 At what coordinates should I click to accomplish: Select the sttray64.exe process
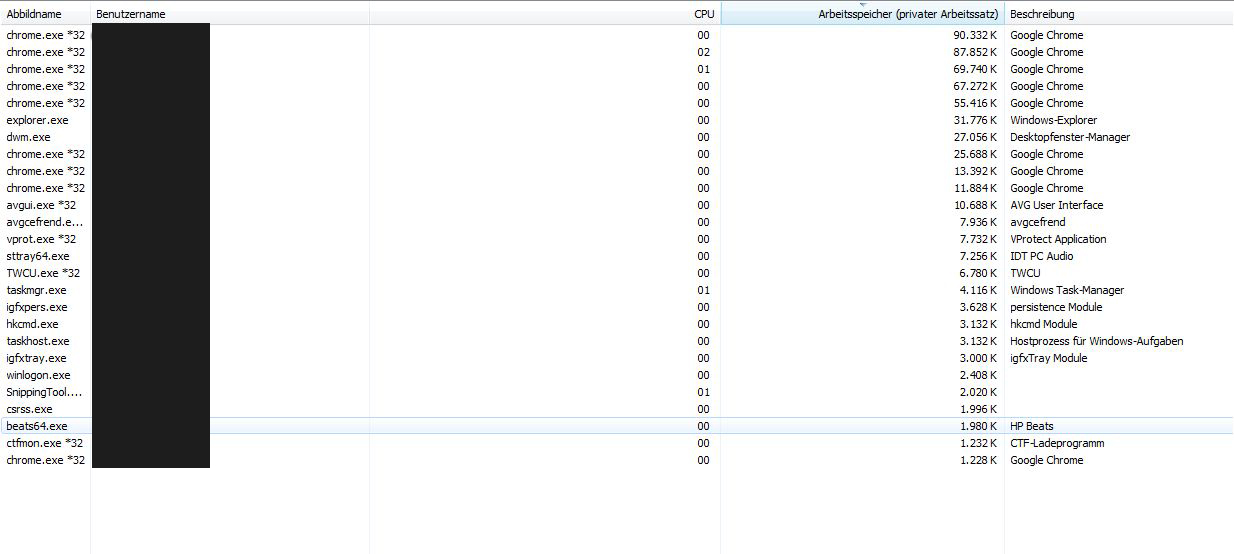click(617, 256)
